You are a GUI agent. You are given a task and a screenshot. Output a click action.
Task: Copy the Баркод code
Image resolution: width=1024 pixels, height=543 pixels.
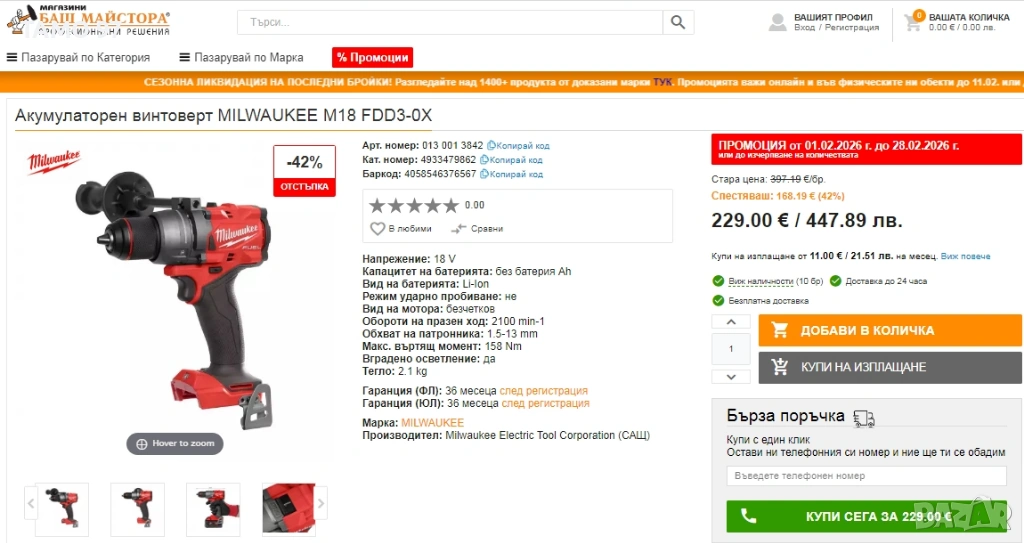pyautogui.click(x=511, y=174)
